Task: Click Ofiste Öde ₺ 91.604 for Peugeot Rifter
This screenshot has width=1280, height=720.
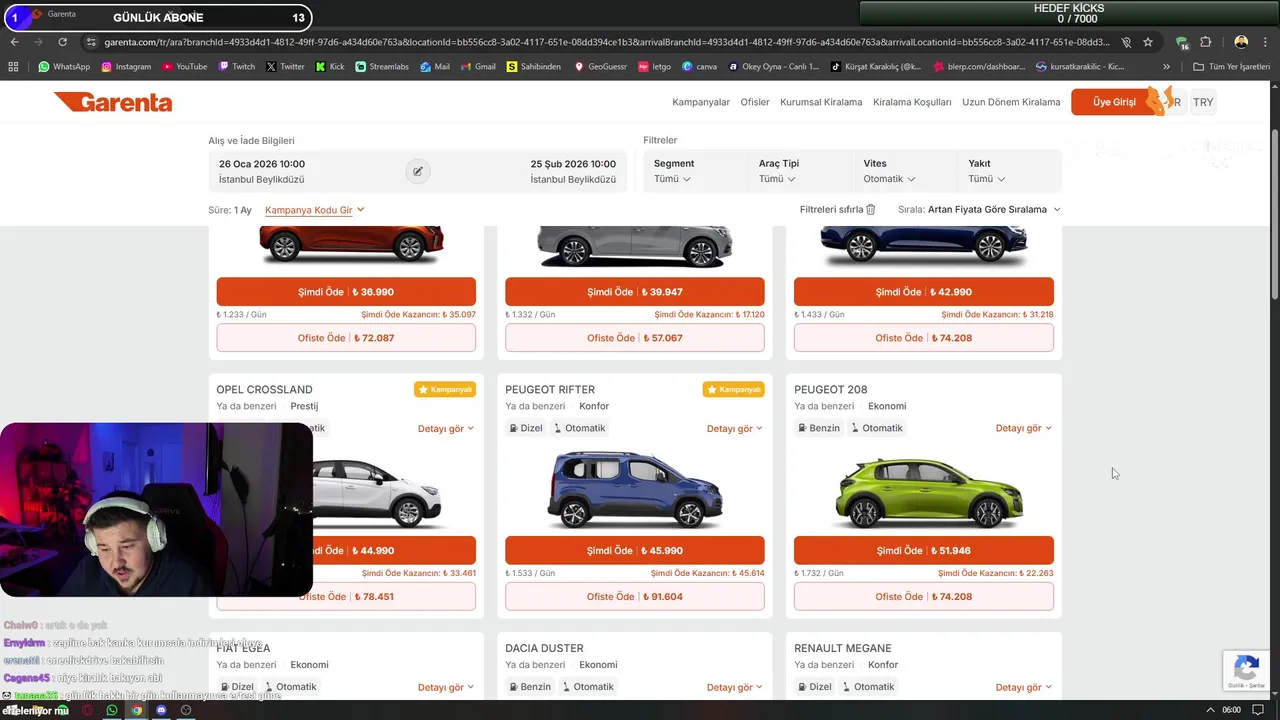Action: point(635,597)
